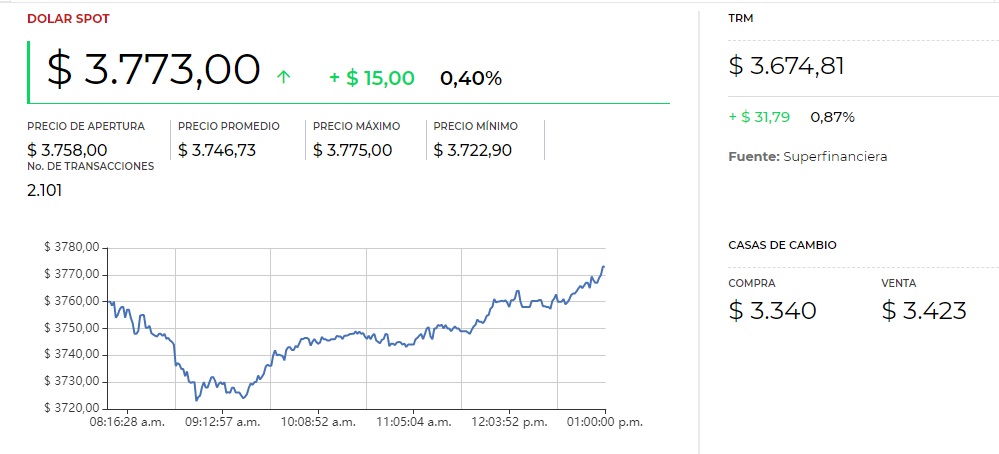Click the + $ 15,00 price change
The width and height of the screenshot is (999, 454).
pyautogui.click(x=372, y=78)
